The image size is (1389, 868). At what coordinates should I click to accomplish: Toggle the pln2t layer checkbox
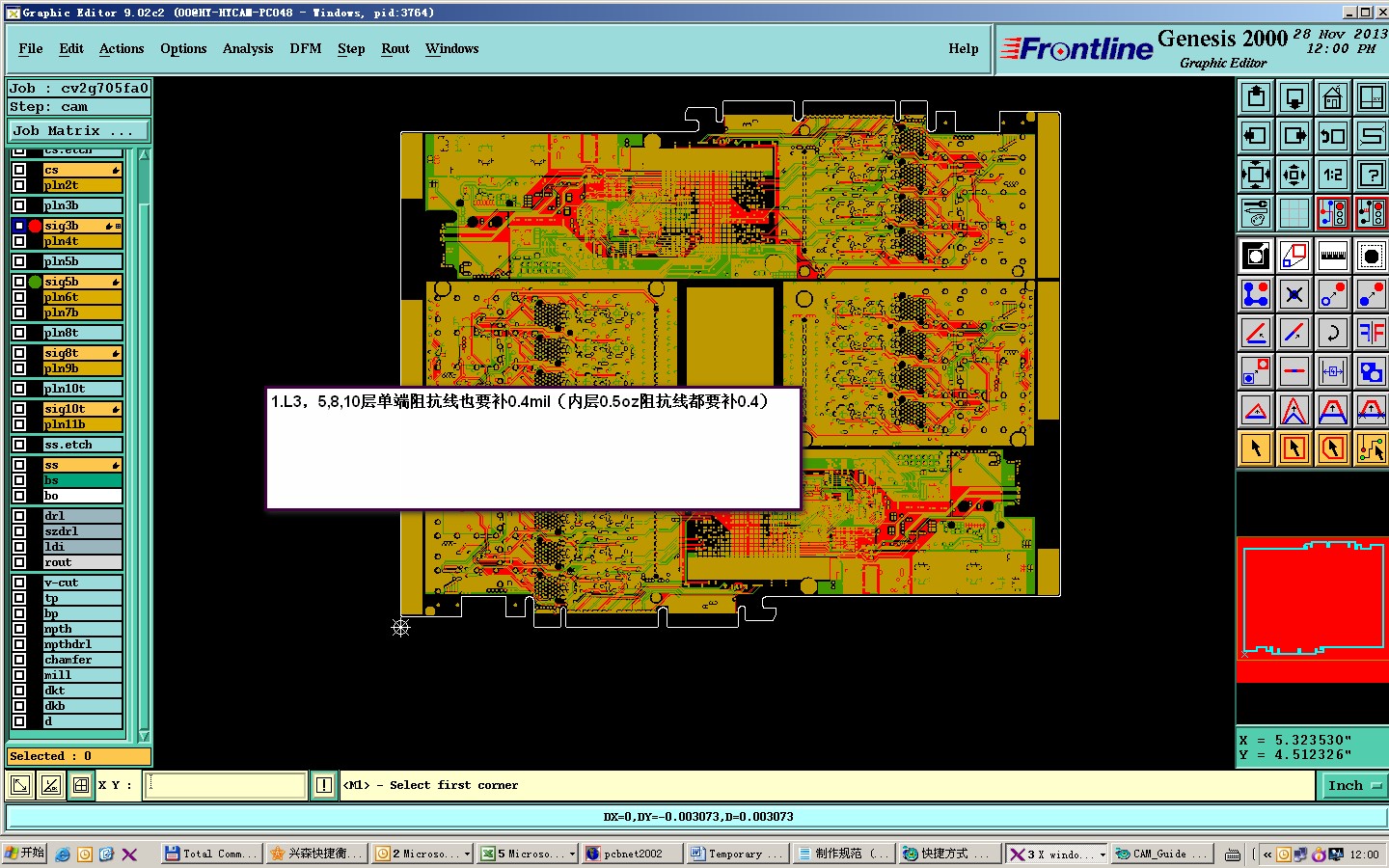point(19,185)
